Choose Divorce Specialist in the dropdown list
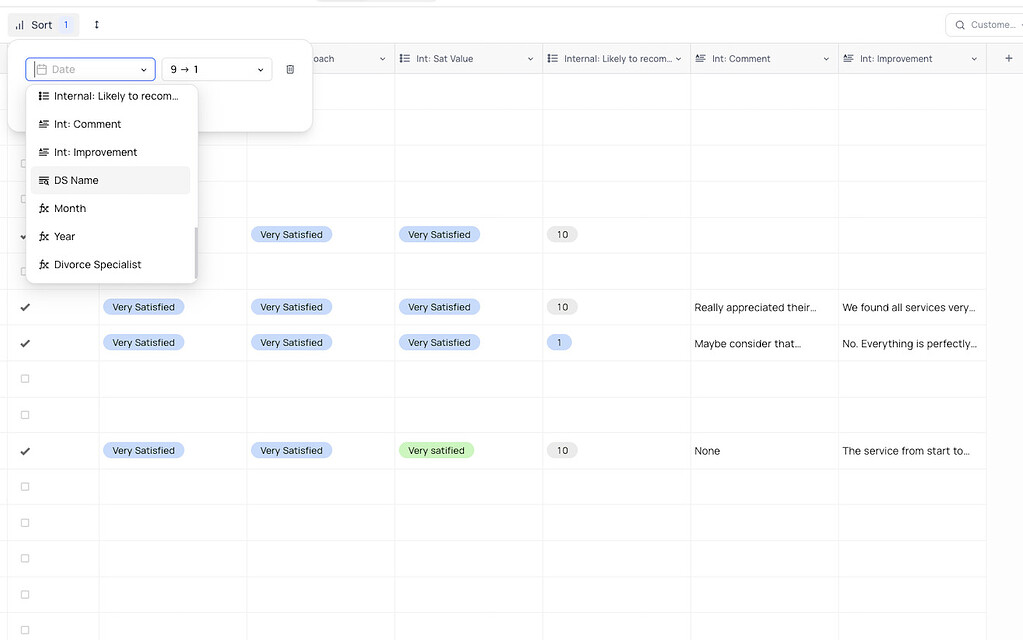This screenshot has width=1023, height=640. point(97,265)
